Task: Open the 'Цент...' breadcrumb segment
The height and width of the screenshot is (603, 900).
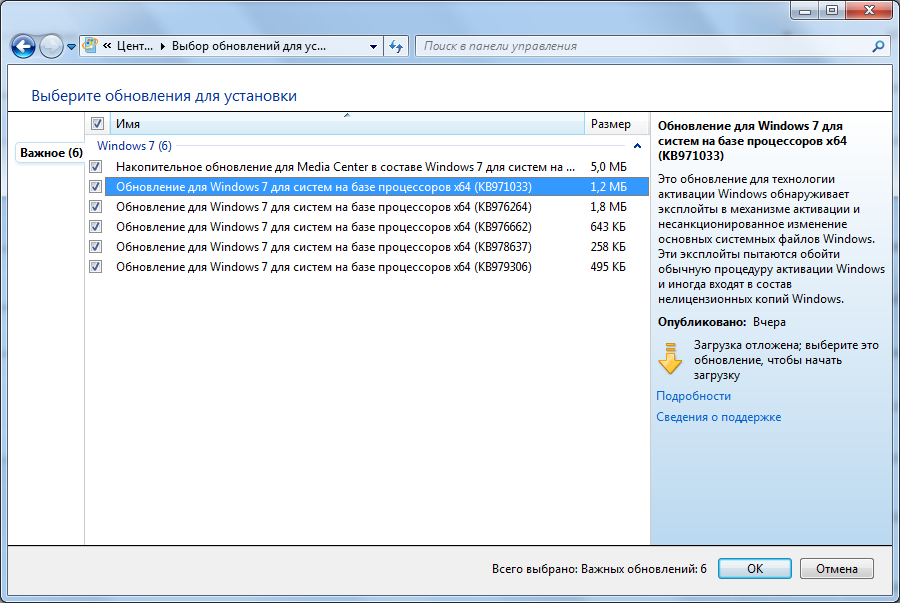Action: [x=135, y=46]
